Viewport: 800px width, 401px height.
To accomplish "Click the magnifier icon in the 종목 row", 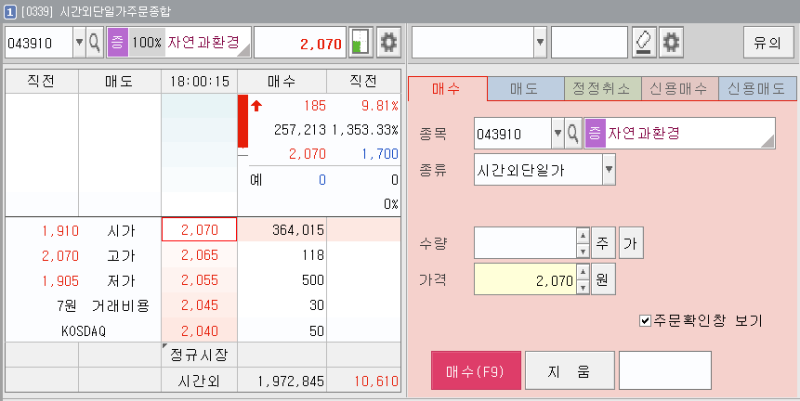I will pos(573,134).
